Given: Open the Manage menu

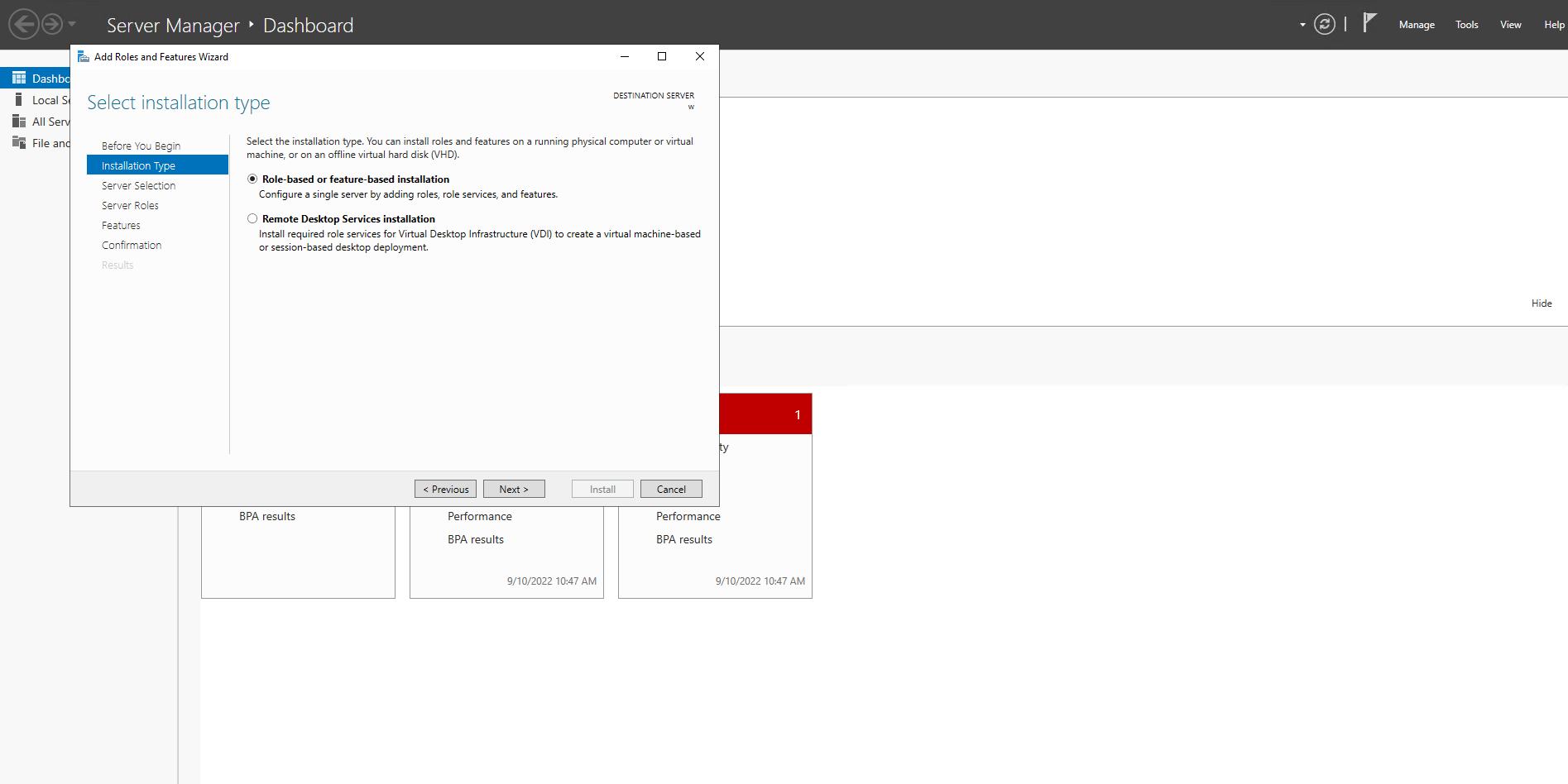Looking at the screenshot, I should click(x=1417, y=25).
